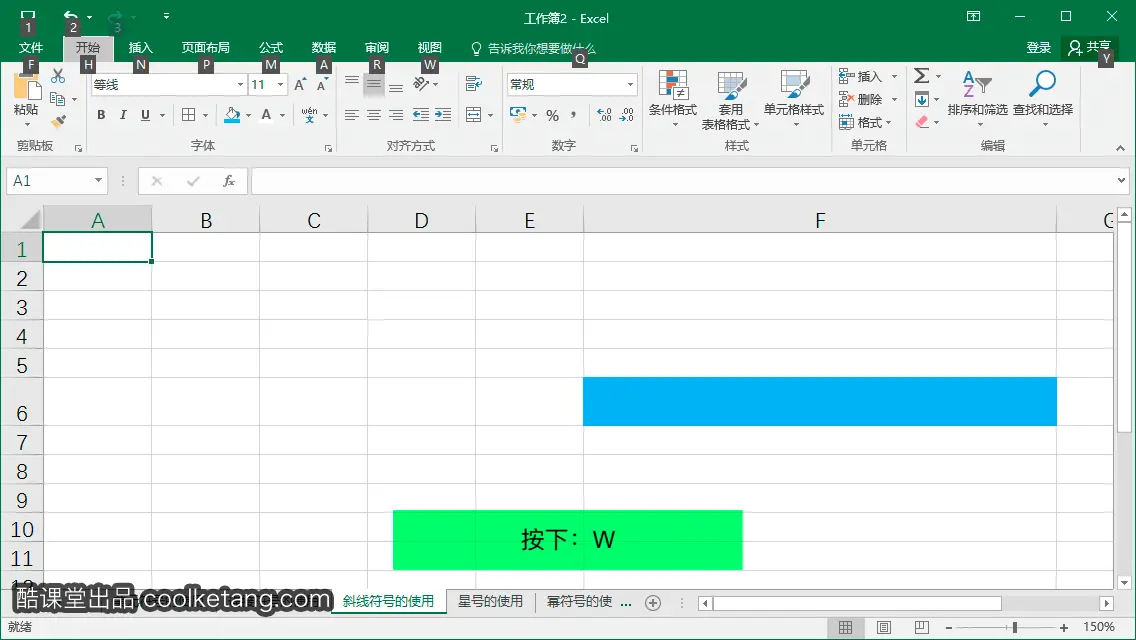The image size is (1136, 640).
Task: Toggle Italic formatting
Action: pyautogui.click(x=123, y=115)
